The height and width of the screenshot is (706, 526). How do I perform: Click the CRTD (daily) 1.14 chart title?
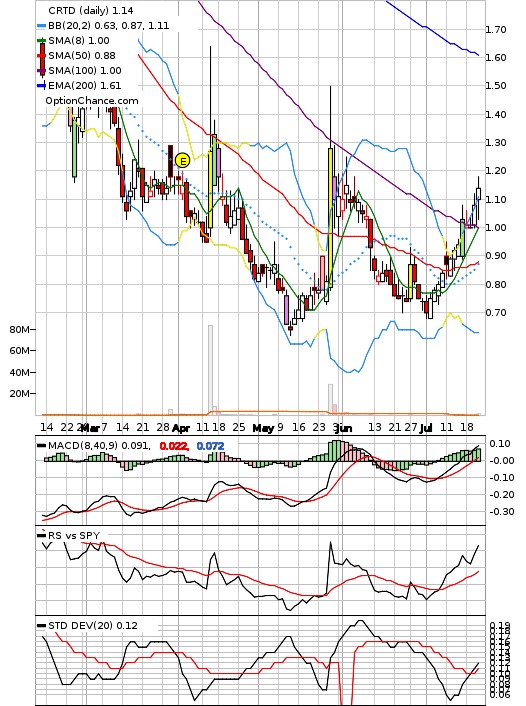pos(91,10)
